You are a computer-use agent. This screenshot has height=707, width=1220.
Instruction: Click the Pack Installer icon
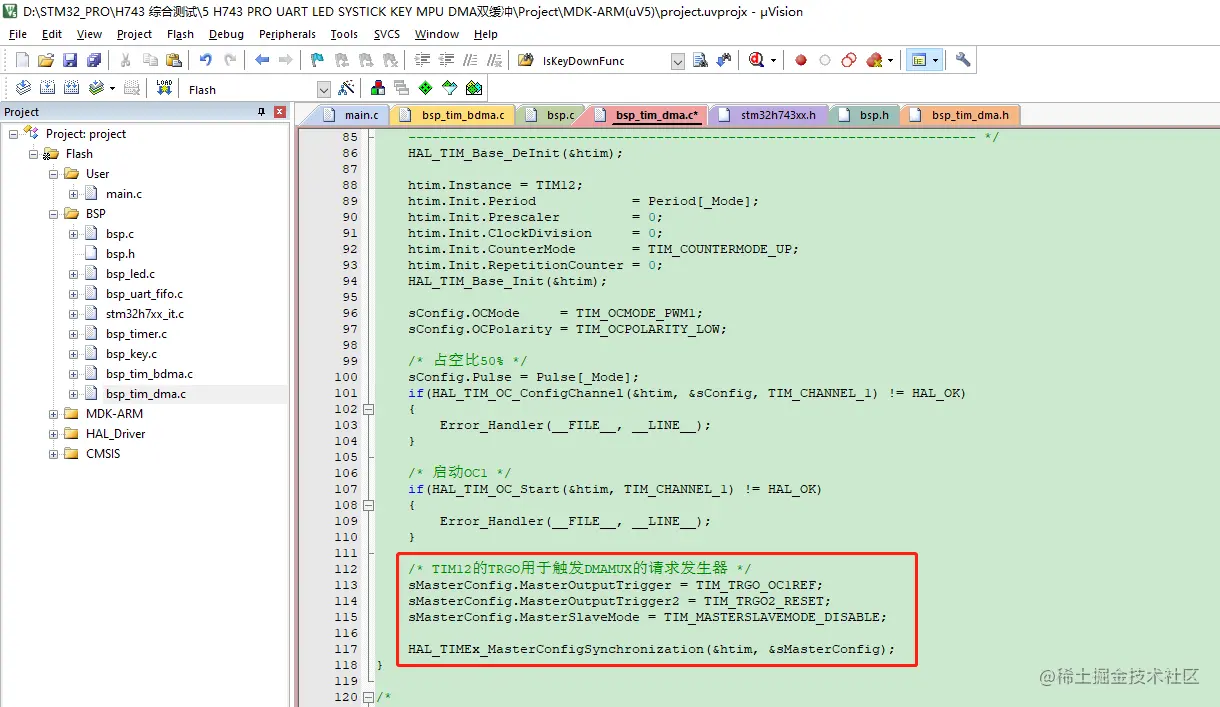point(474,88)
